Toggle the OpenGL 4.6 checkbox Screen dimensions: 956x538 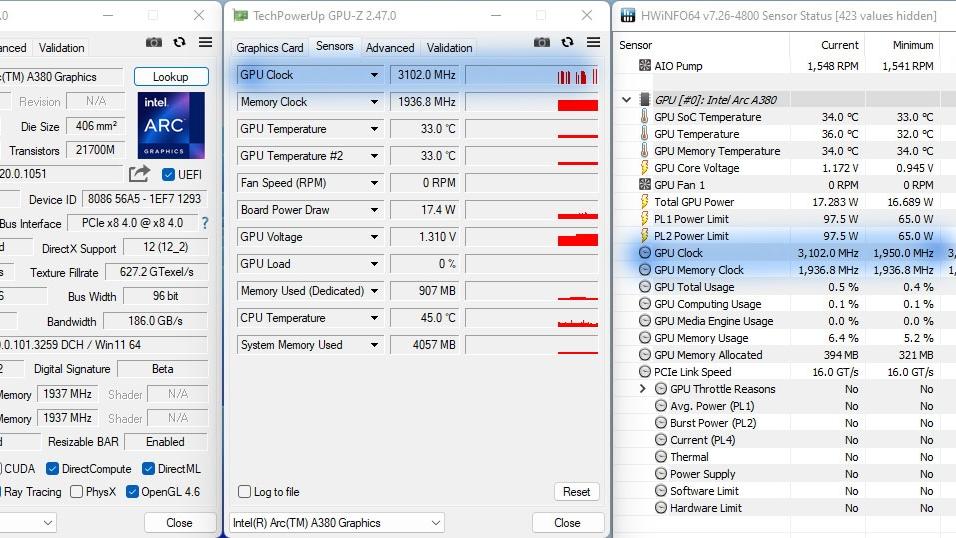[132, 492]
